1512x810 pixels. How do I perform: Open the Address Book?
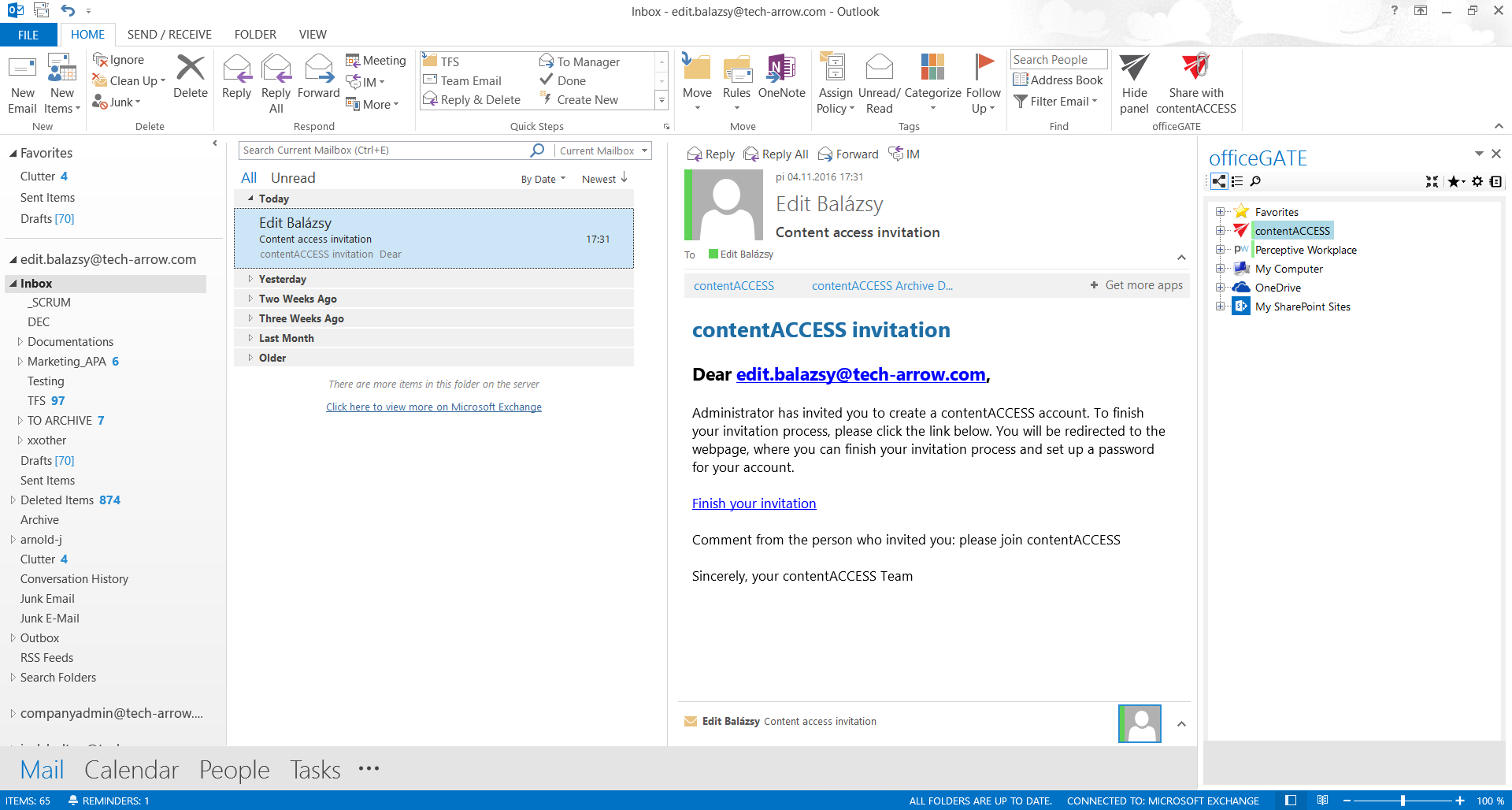(x=1058, y=80)
